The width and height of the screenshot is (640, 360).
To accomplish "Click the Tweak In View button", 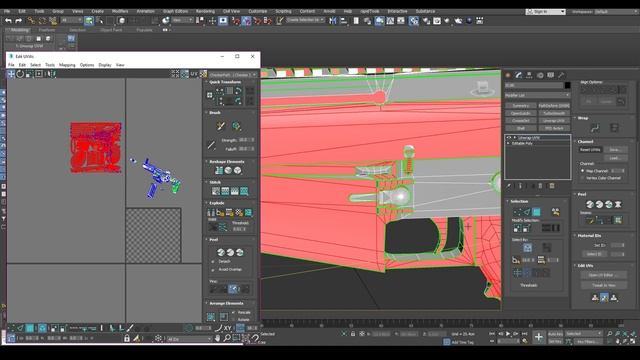I will (x=604, y=285).
